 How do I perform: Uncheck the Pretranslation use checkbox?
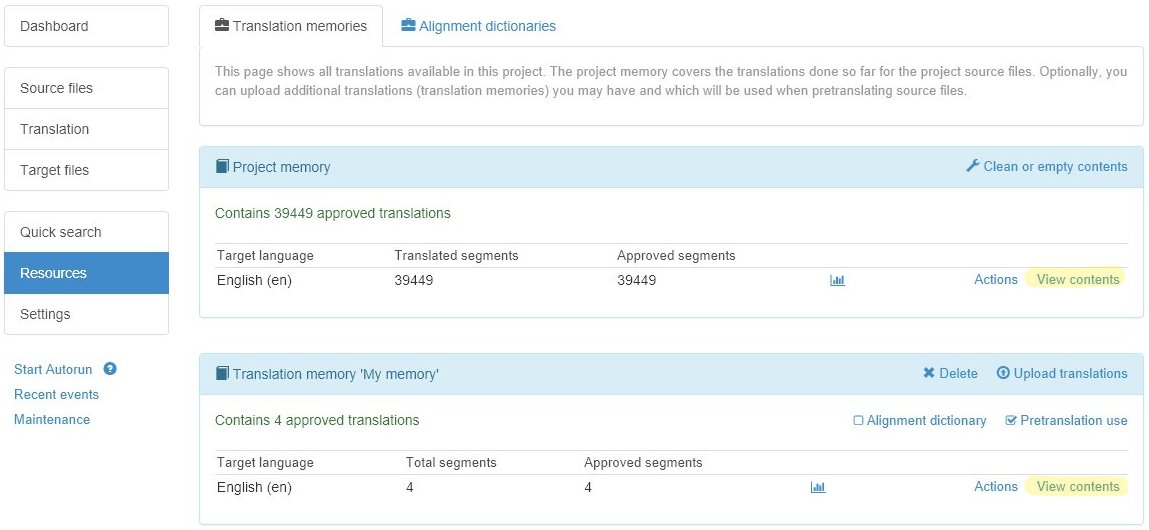[1010, 420]
